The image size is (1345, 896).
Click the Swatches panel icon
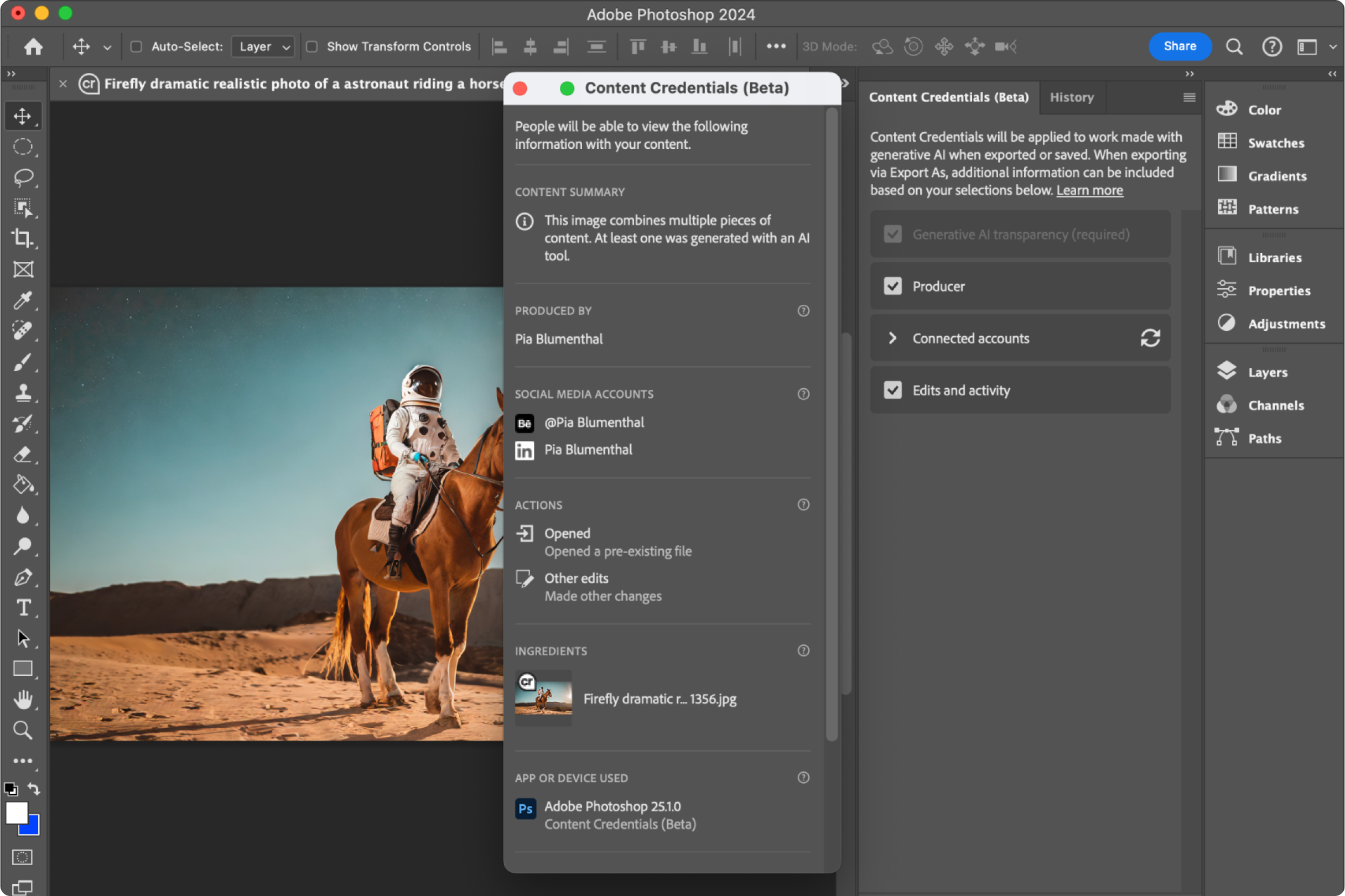[1227, 142]
